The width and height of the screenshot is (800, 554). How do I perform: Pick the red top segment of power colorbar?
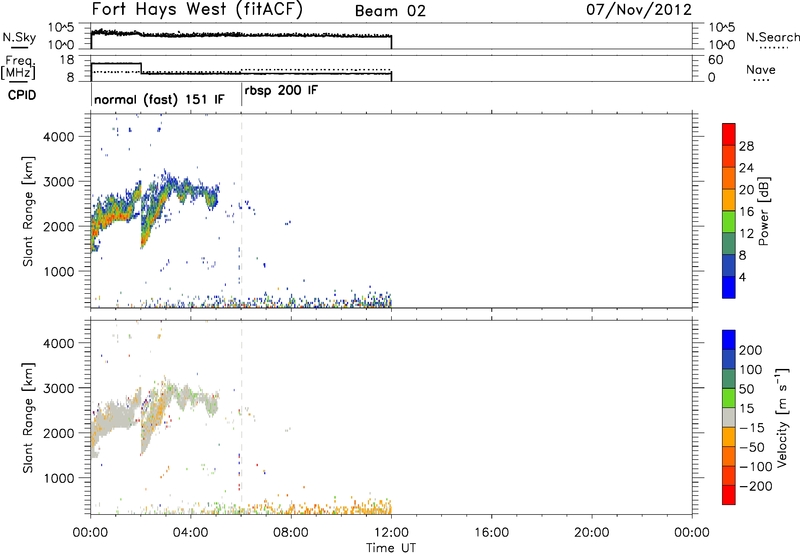(x=729, y=135)
